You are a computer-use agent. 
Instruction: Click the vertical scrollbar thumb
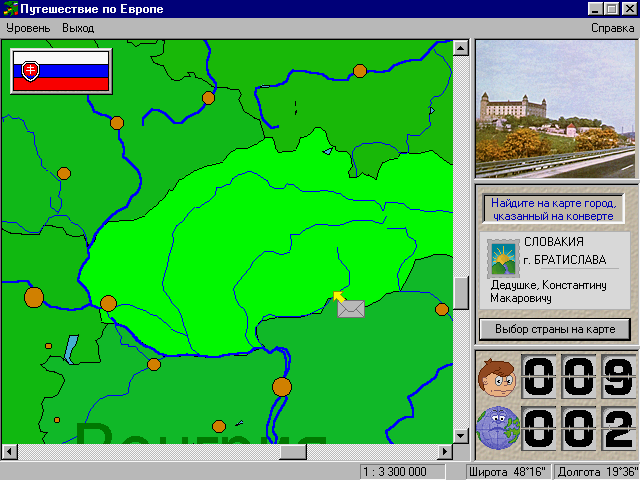click(461, 293)
